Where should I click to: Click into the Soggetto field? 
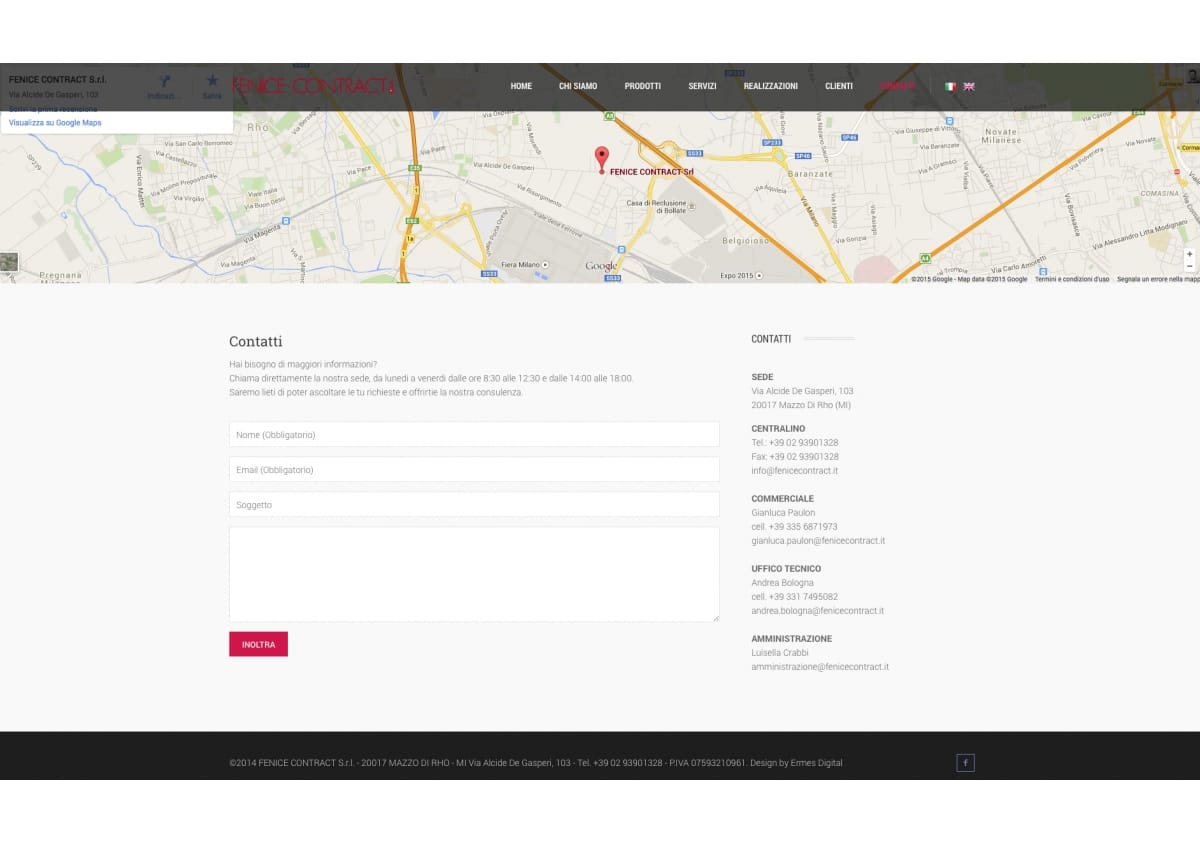(x=474, y=504)
